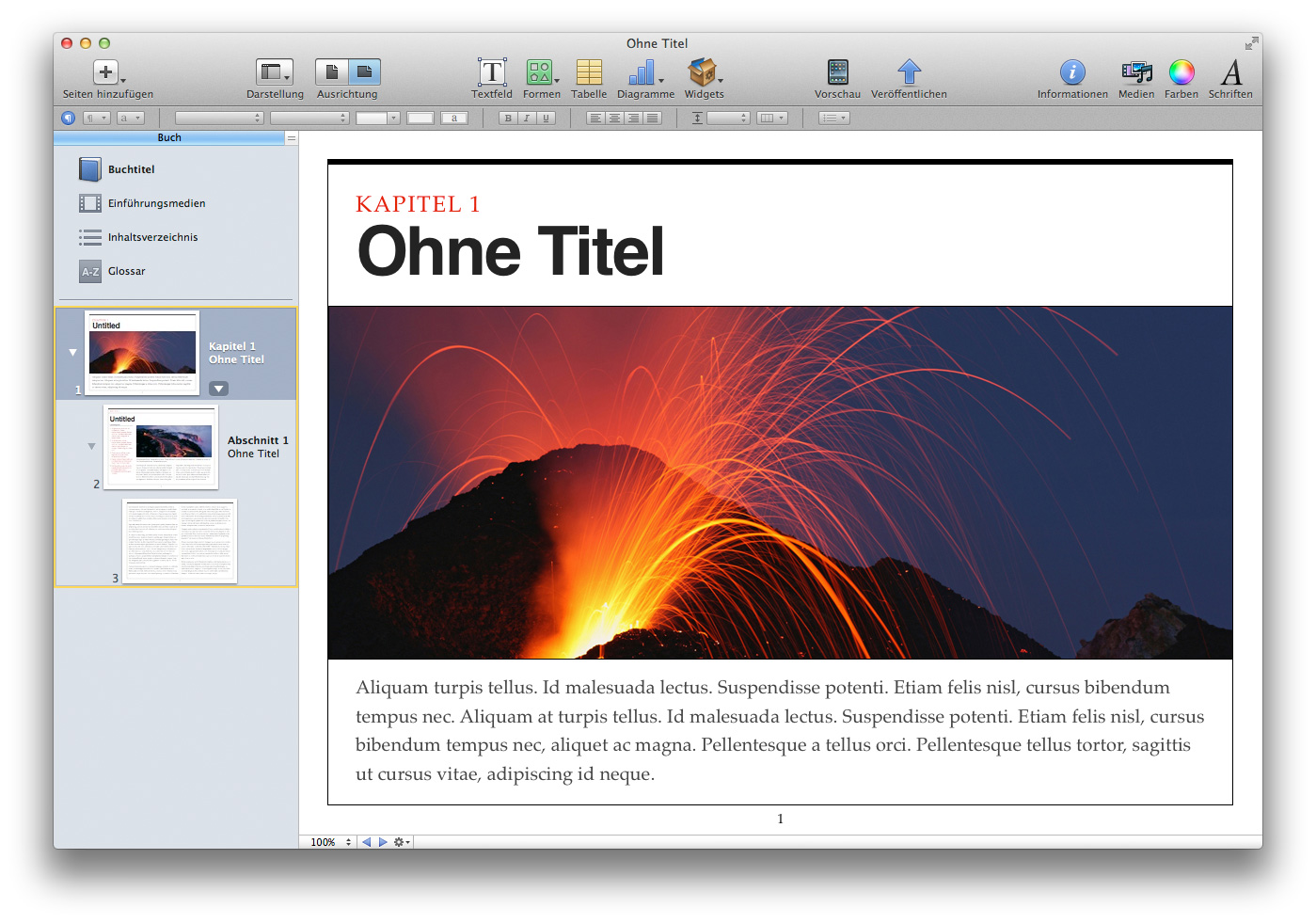Image resolution: width=1316 pixels, height=923 pixels.
Task: Align text right
Action: [633, 118]
